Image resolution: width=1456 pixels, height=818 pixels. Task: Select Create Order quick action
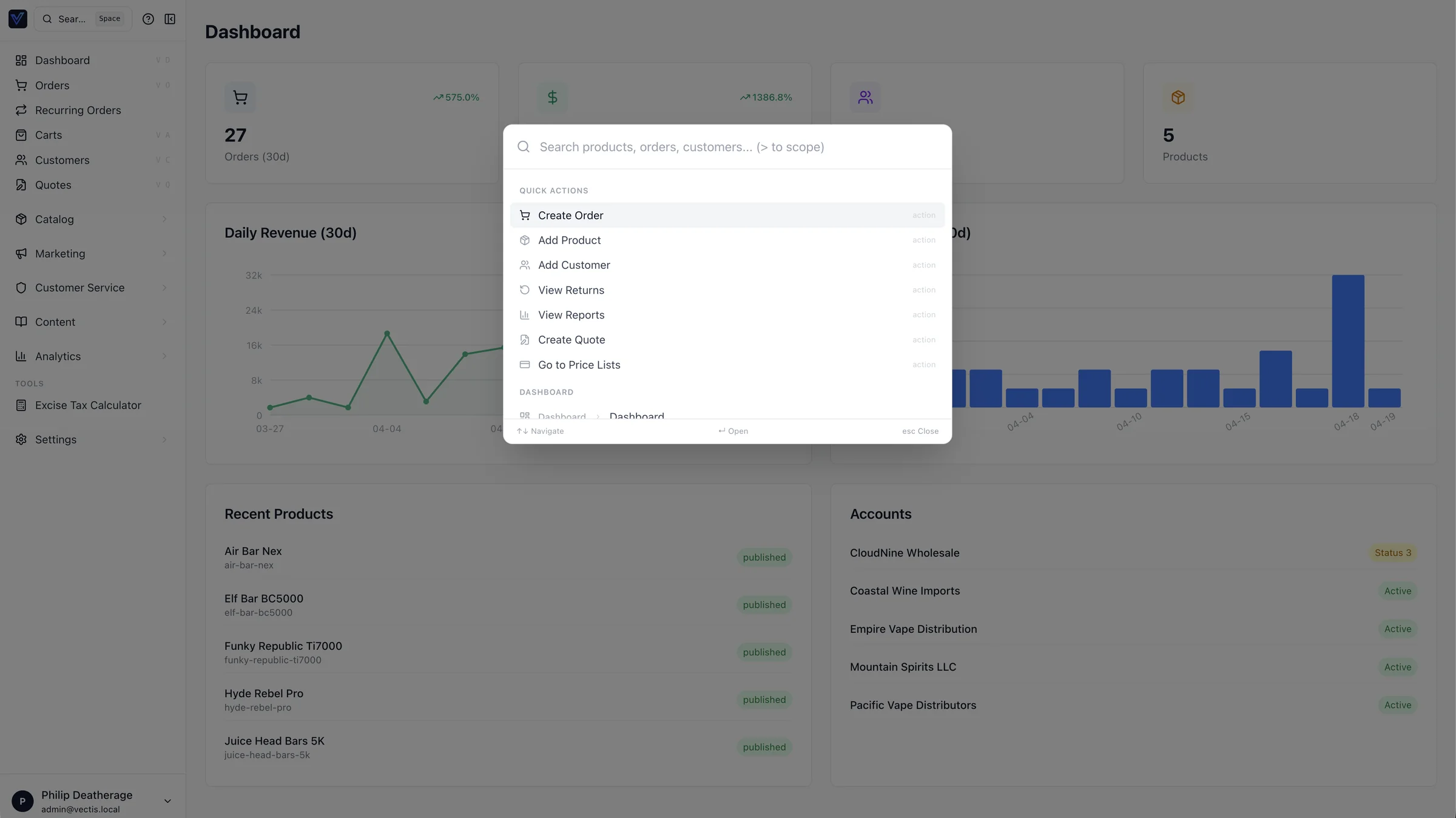(x=570, y=215)
